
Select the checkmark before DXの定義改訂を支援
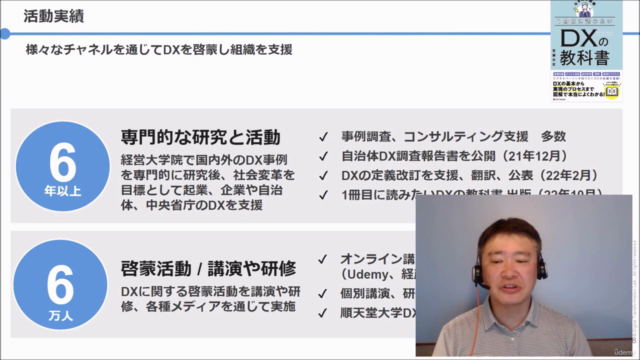tap(323, 176)
